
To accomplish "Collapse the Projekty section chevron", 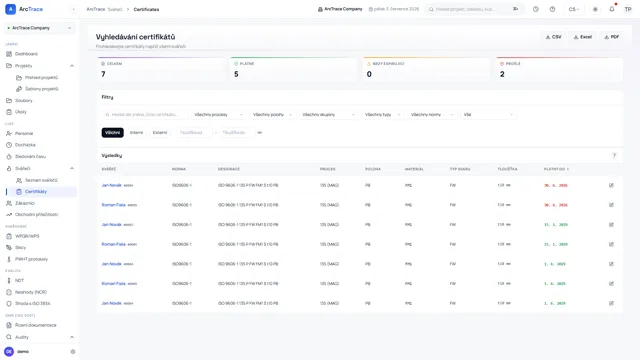I will point(72,66).
